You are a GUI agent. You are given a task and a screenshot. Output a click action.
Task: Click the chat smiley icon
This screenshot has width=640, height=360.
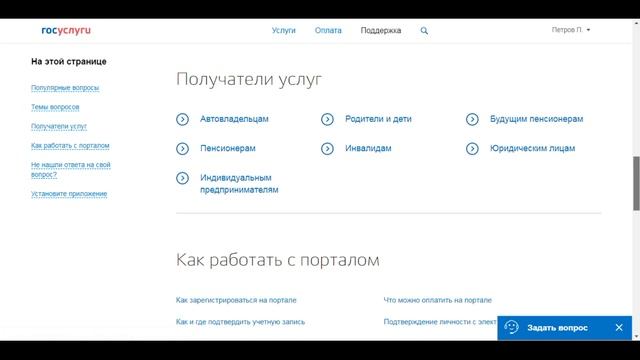point(511,327)
